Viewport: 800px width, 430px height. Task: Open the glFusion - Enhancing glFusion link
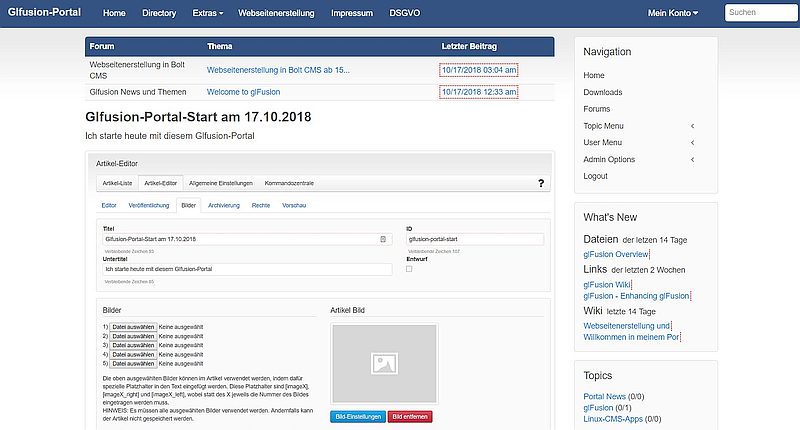(x=636, y=296)
